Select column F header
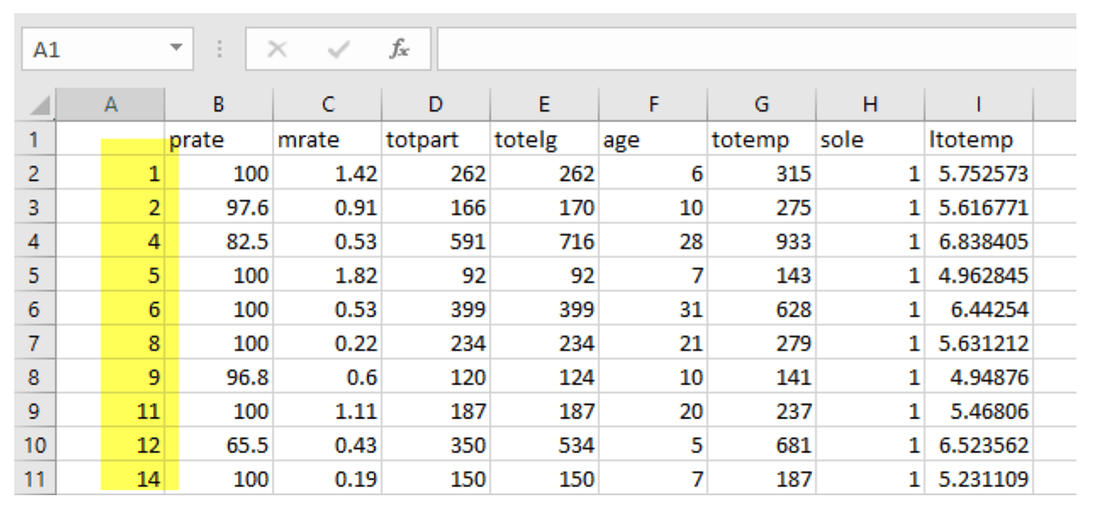The image size is (1104, 517). pos(653,104)
